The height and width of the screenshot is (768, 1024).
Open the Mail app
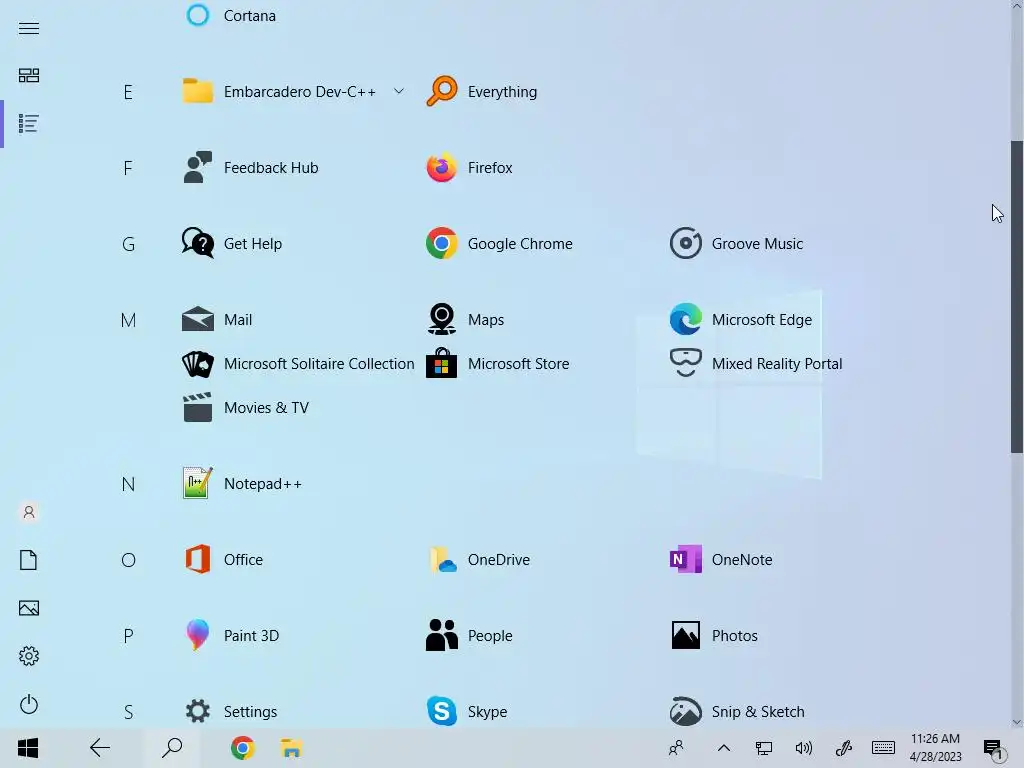pos(217,319)
